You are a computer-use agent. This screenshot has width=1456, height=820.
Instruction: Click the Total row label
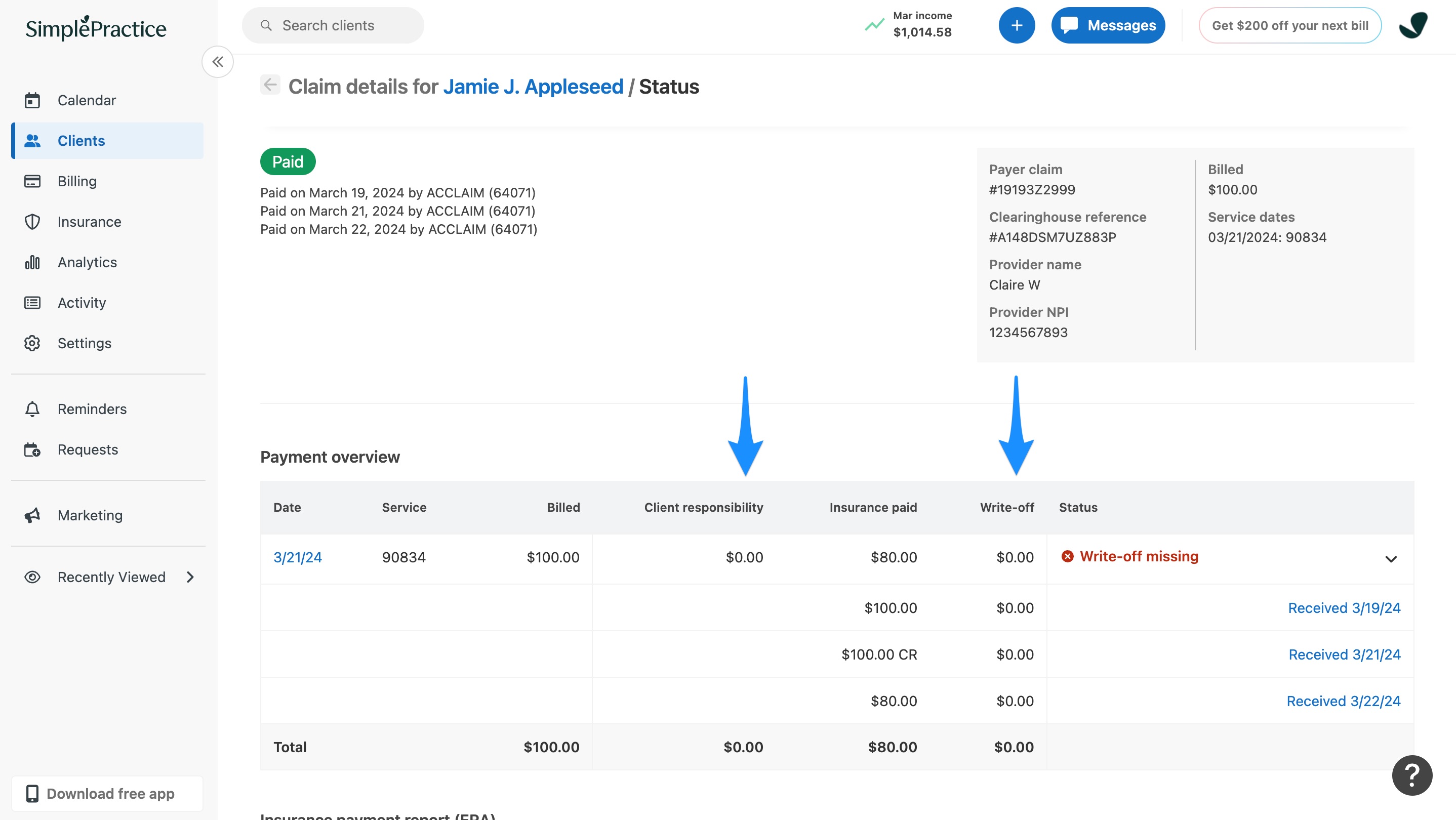(290, 747)
